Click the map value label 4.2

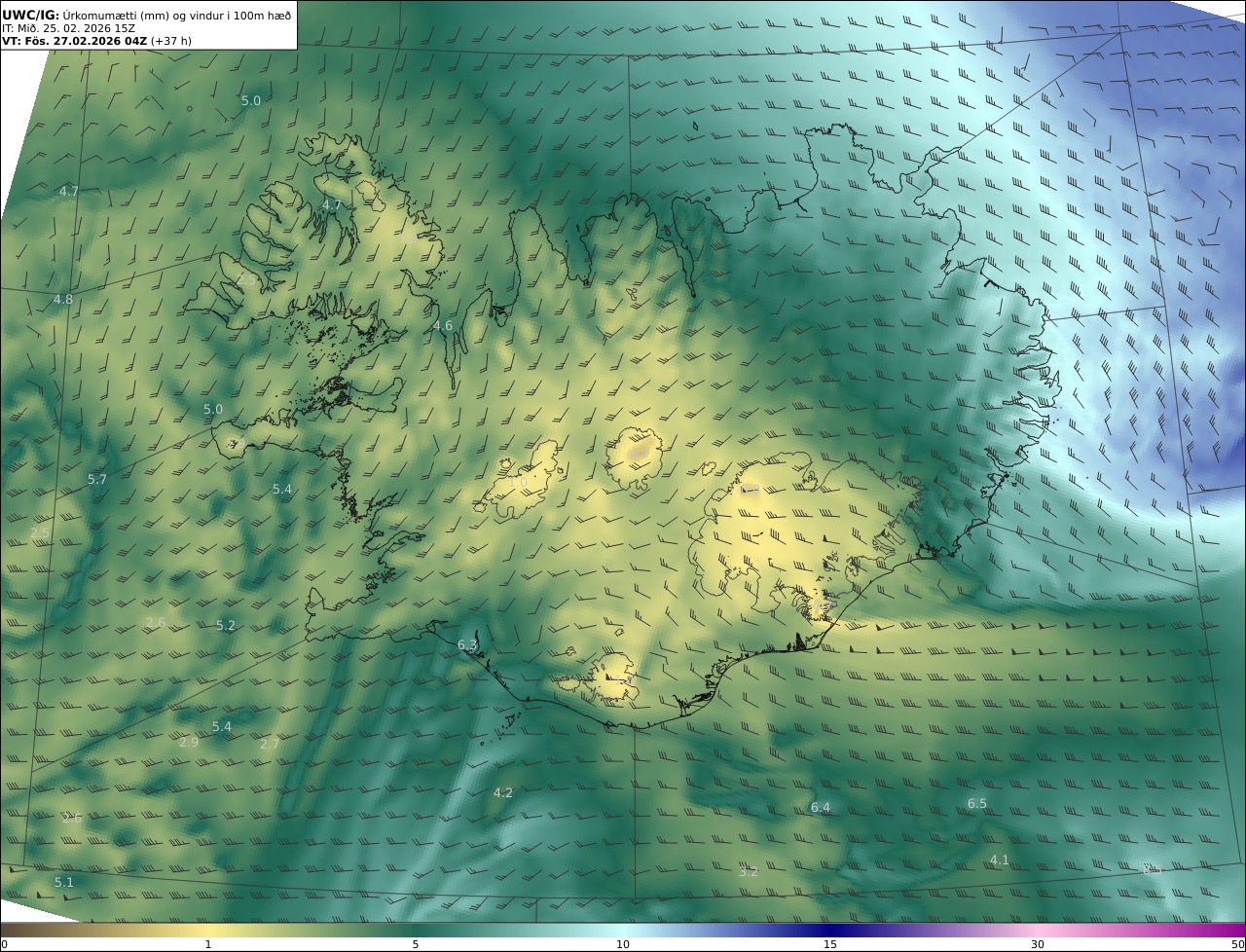click(x=503, y=793)
